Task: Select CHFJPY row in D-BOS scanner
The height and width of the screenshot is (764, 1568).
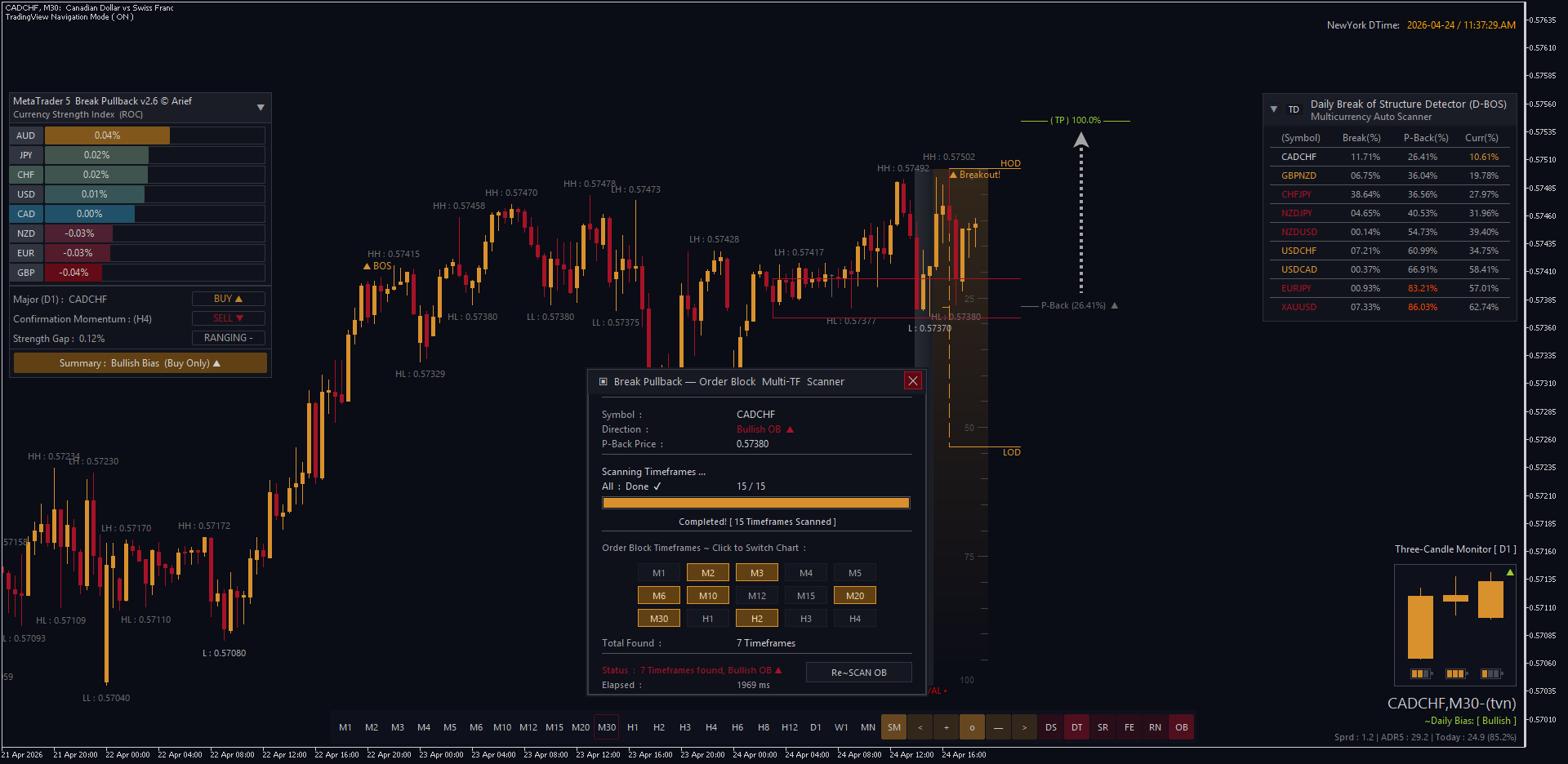Action: coord(1390,194)
